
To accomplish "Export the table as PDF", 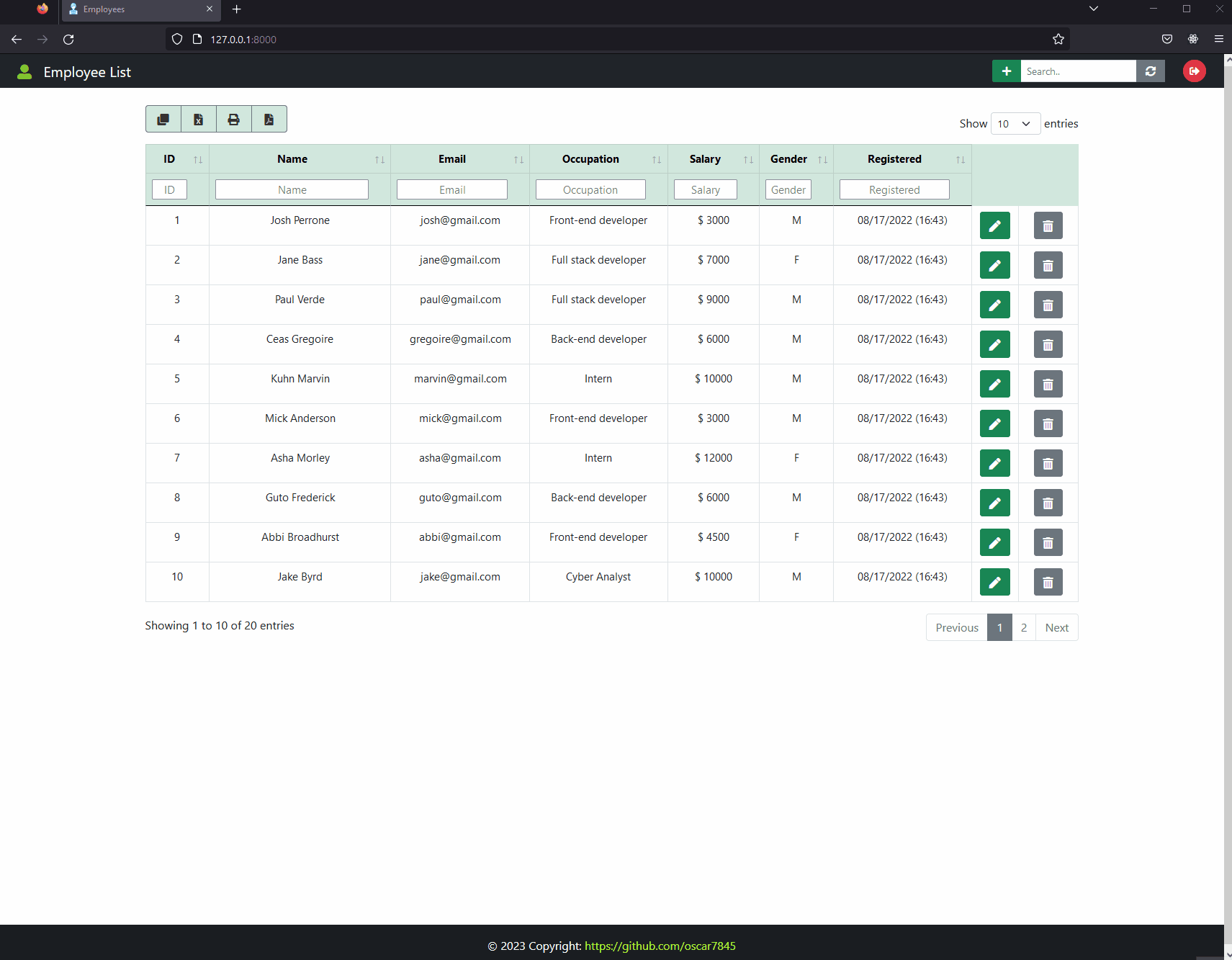I will click(x=269, y=120).
